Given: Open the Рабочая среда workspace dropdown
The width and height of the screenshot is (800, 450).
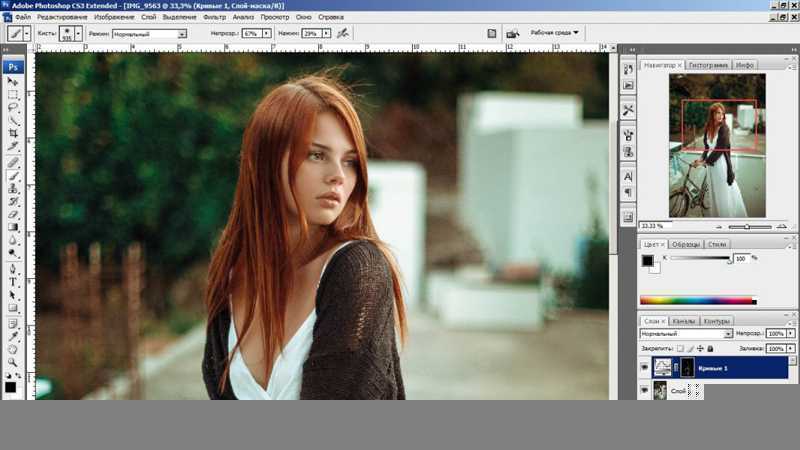Looking at the screenshot, I should tap(554, 33).
